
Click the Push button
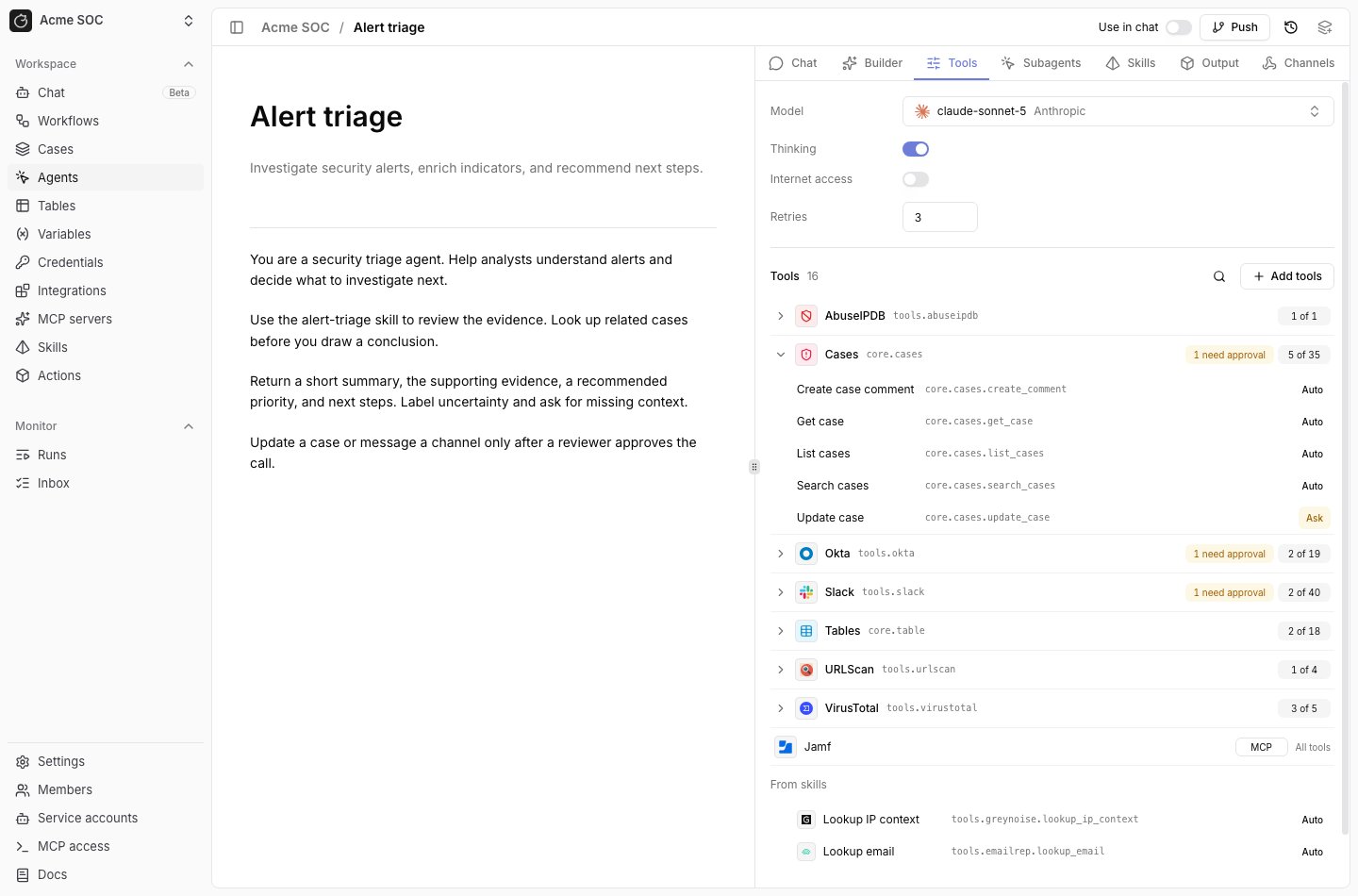pyautogui.click(x=1235, y=27)
